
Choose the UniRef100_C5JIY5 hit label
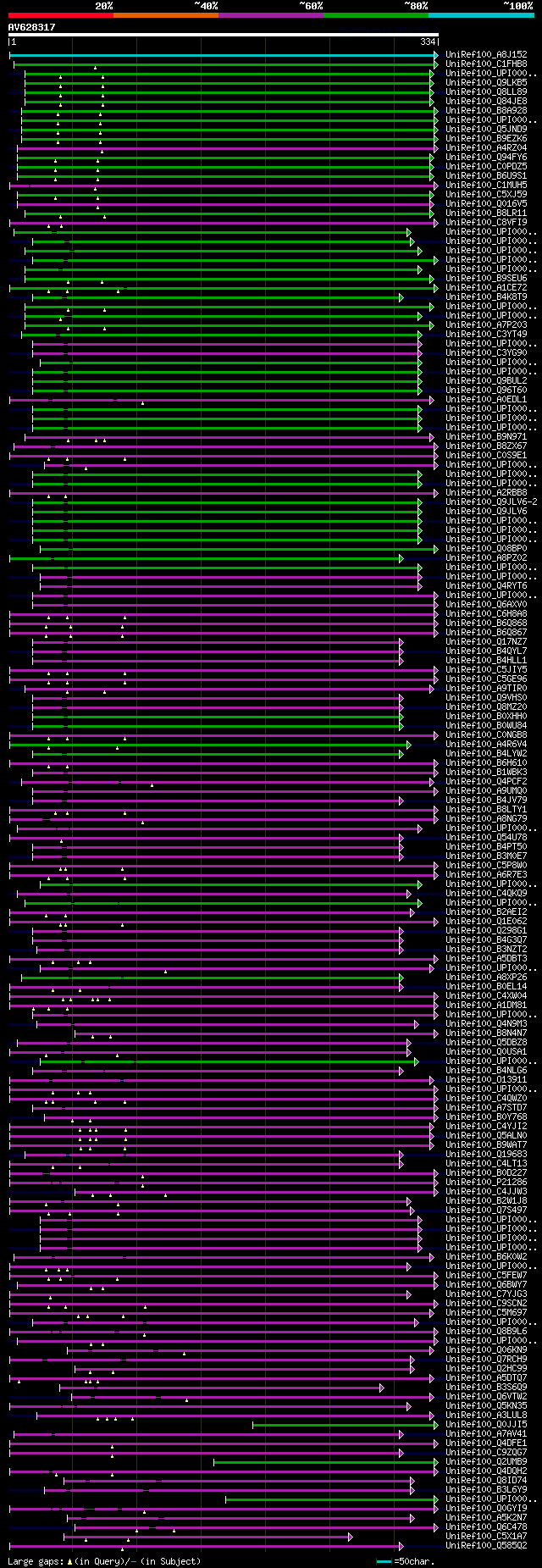coord(486,669)
